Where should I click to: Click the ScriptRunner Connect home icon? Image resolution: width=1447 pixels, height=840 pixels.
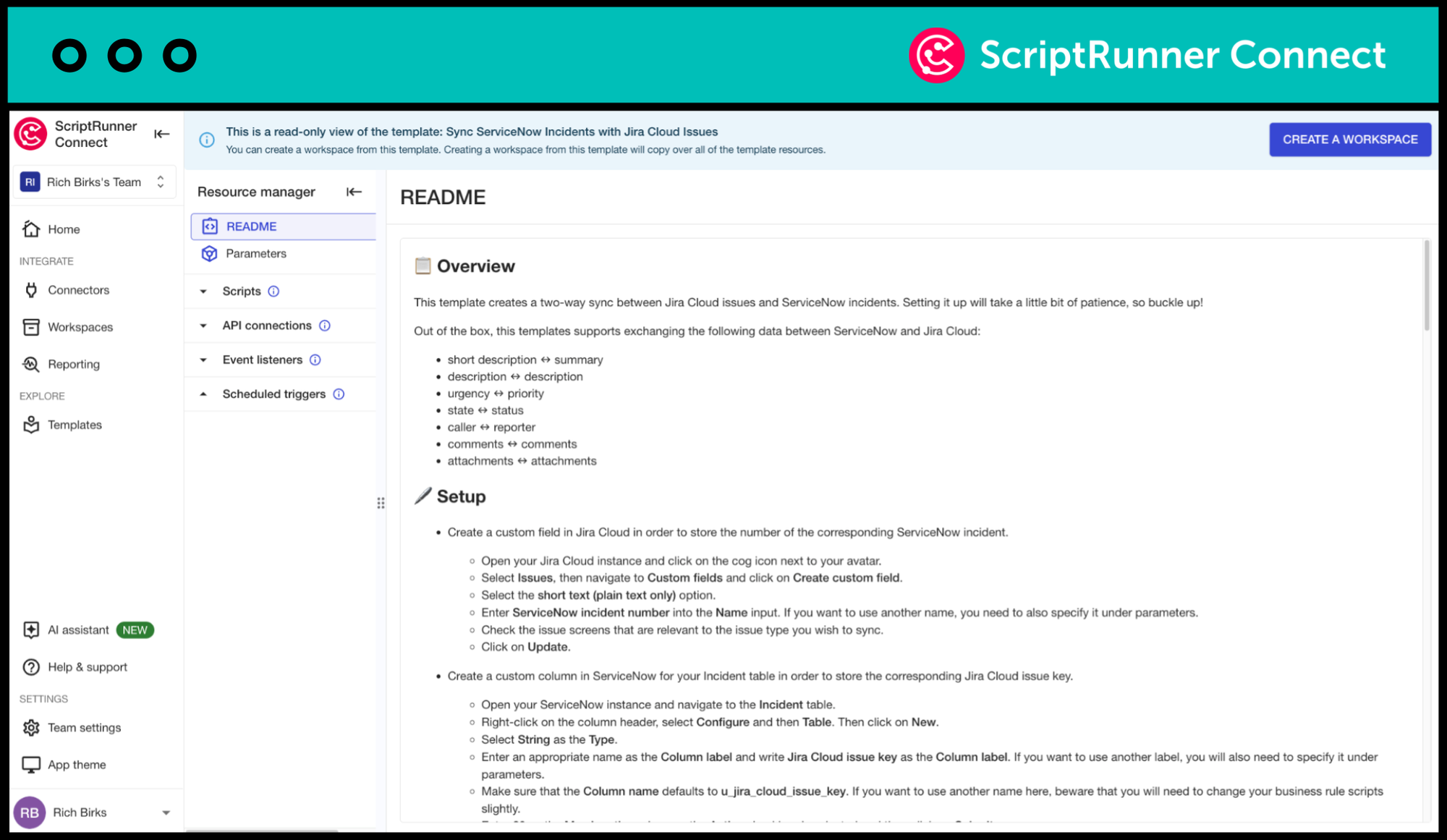31,133
